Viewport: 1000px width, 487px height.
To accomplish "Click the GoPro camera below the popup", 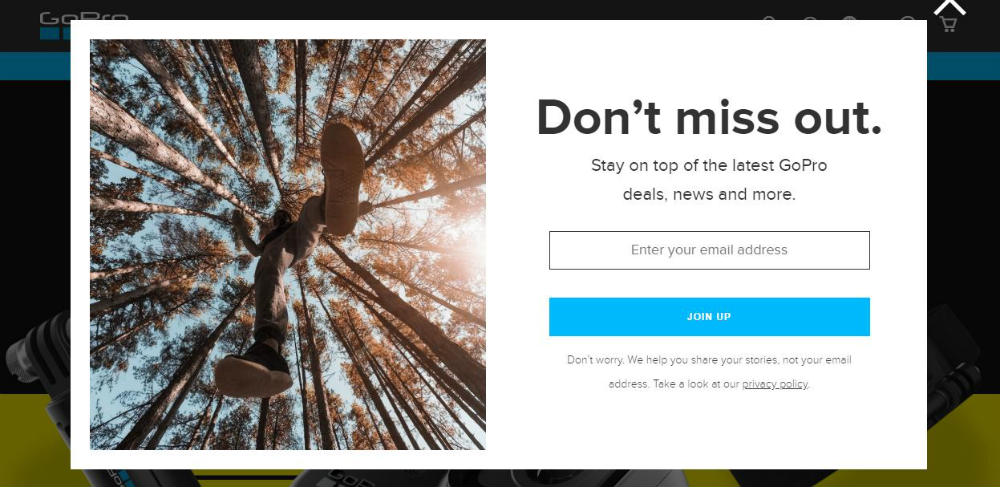I will pos(357,478).
